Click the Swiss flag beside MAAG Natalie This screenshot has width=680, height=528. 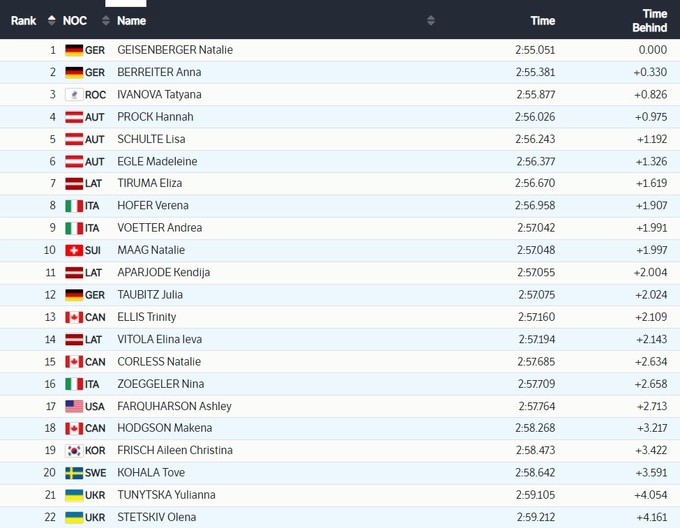pos(74,250)
